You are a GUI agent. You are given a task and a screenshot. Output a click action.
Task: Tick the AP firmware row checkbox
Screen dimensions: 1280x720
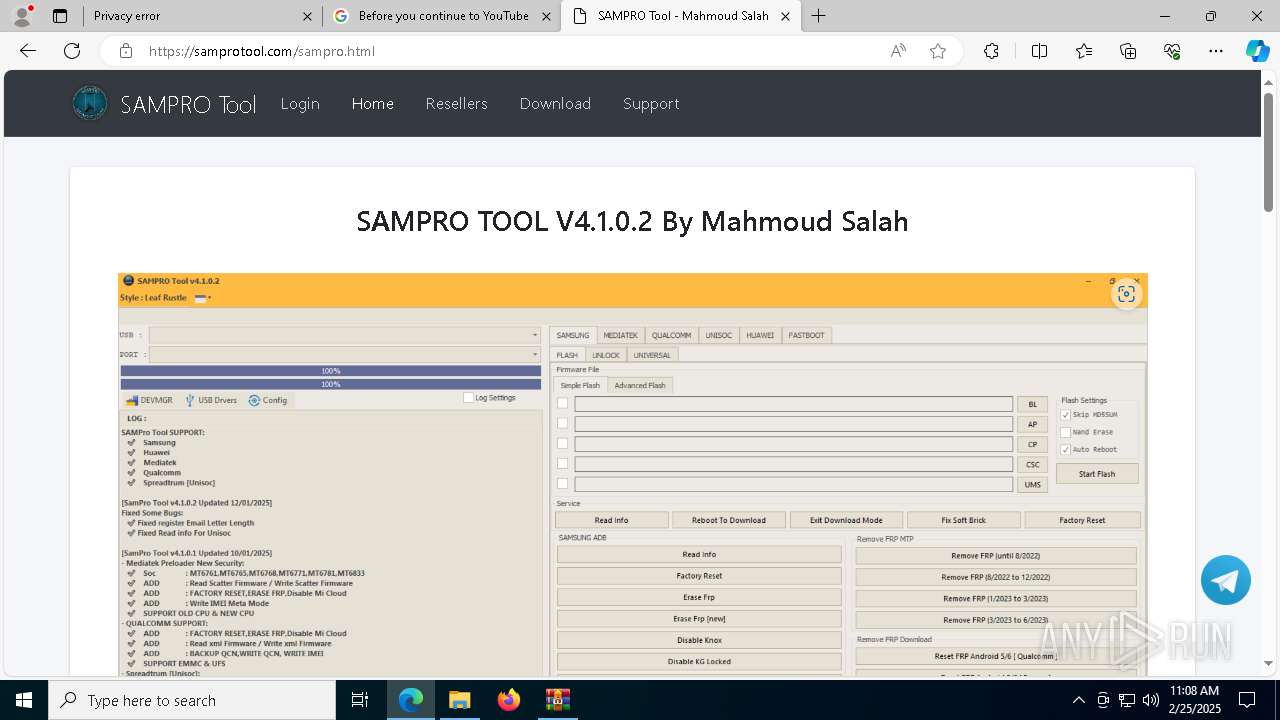[562, 424]
